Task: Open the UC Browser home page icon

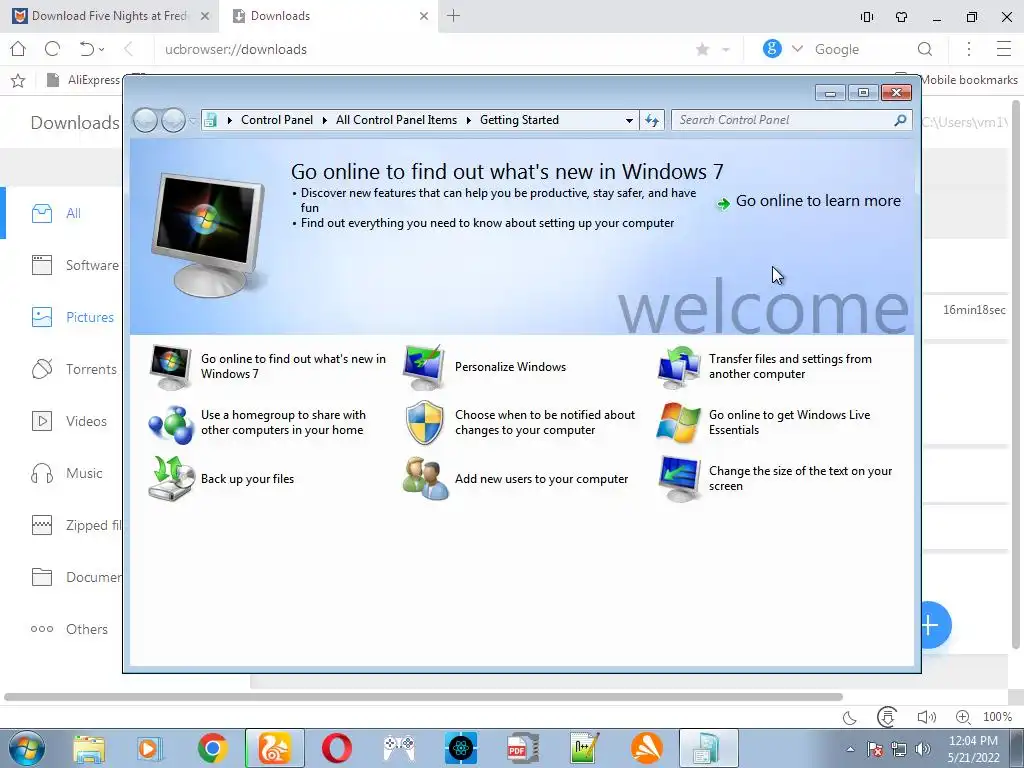Action: tap(18, 49)
